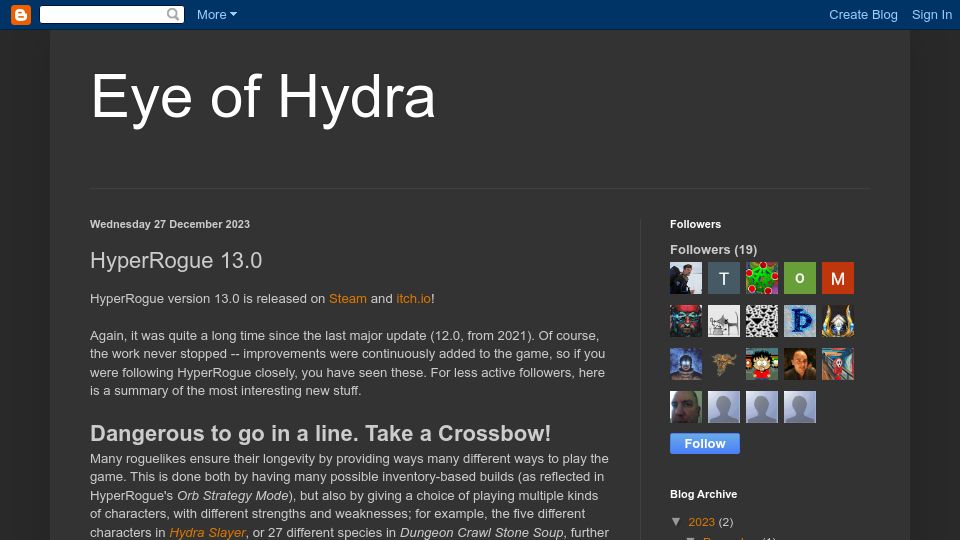Open the red letter M follower avatar
960x540 pixels.
pyautogui.click(x=838, y=278)
